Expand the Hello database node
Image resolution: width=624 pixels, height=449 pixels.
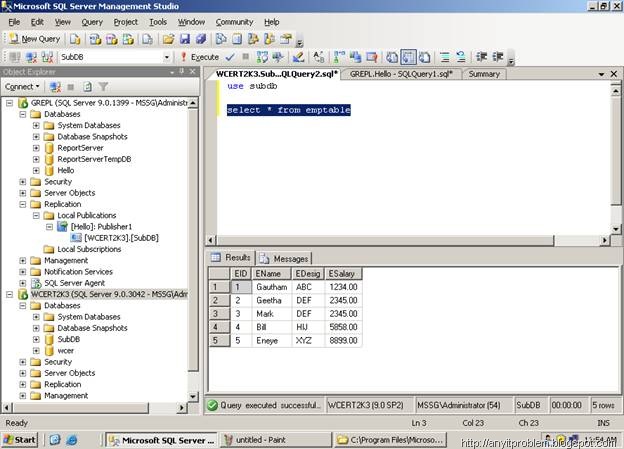click(x=36, y=170)
